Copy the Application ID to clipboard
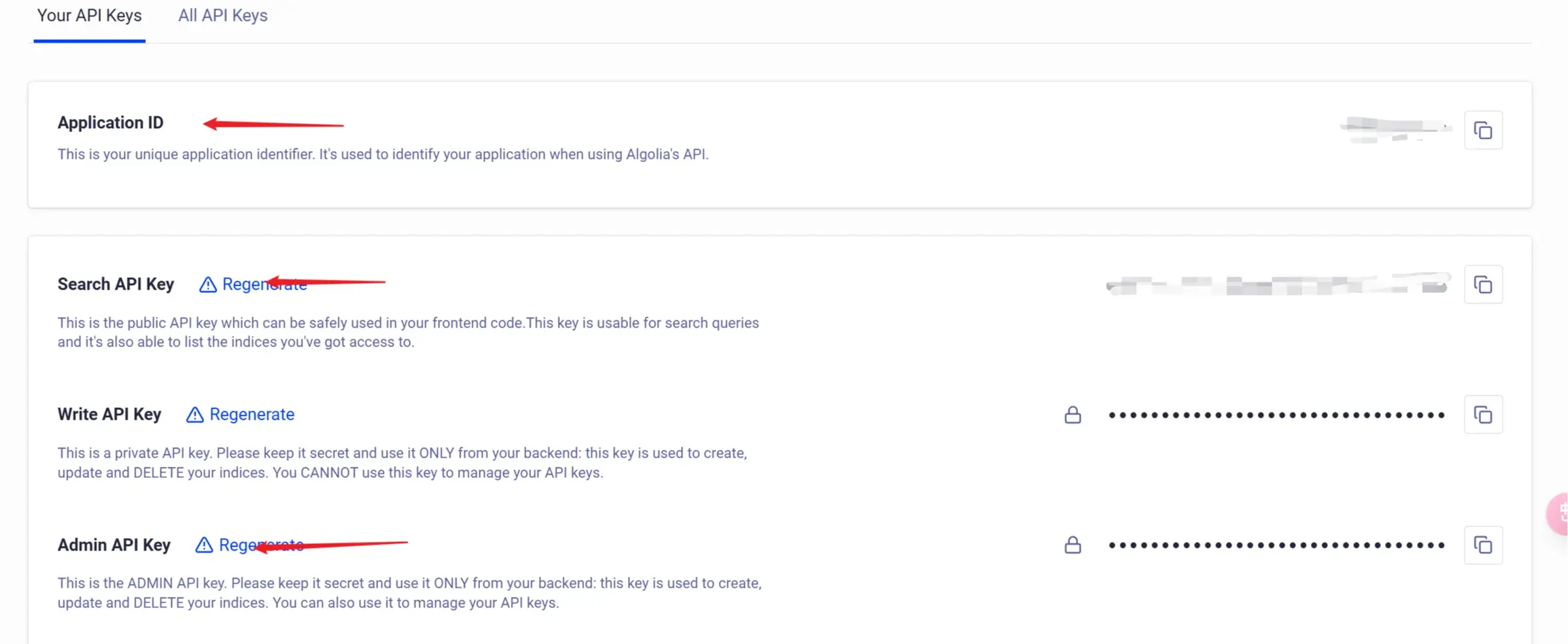 pos(1484,129)
